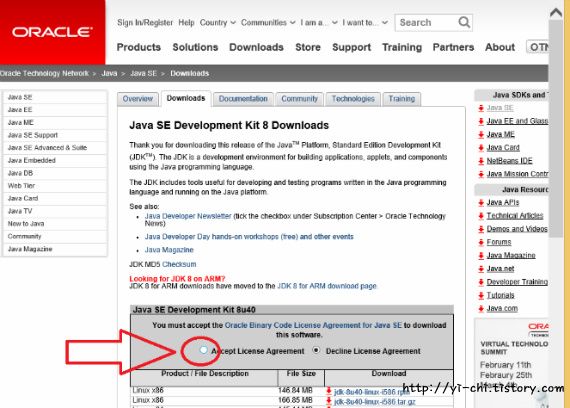Click the red download arrow beside Java SE
This screenshot has width=570, height=408.
pos(481,108)
